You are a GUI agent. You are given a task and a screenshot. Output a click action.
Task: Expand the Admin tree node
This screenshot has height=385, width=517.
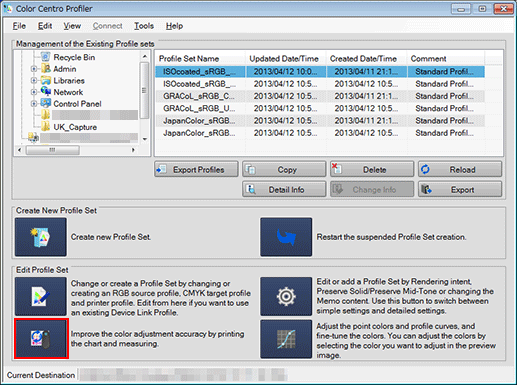tap(34, 69)
